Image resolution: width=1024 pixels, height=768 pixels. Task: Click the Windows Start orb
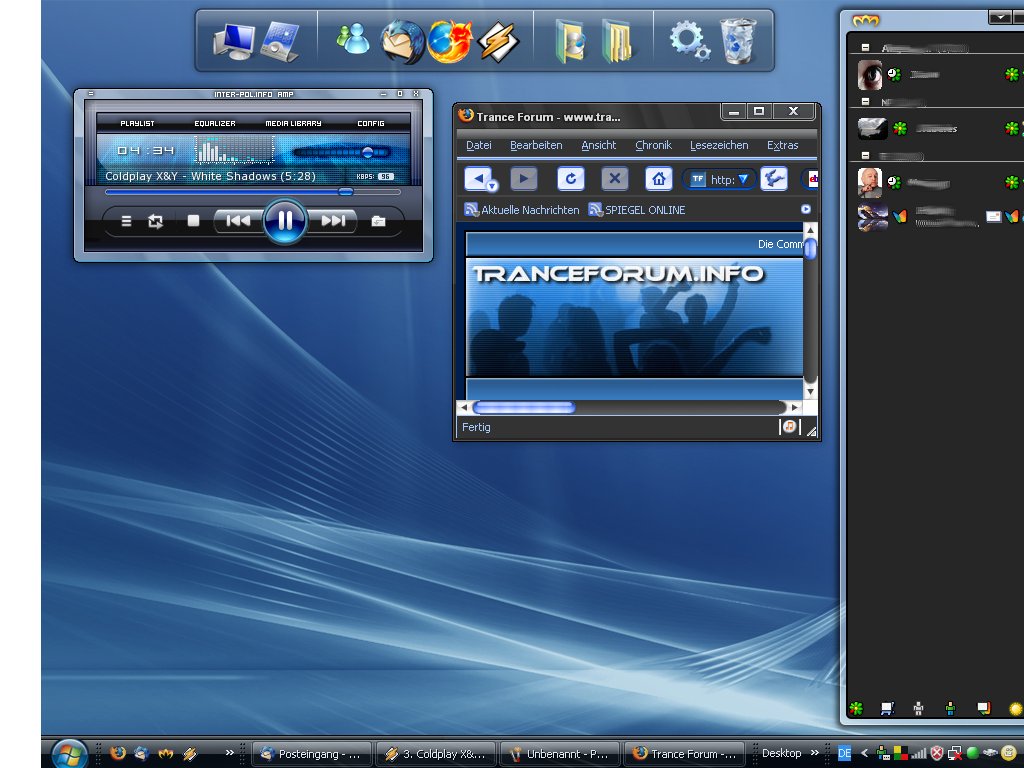pos(69,753)
